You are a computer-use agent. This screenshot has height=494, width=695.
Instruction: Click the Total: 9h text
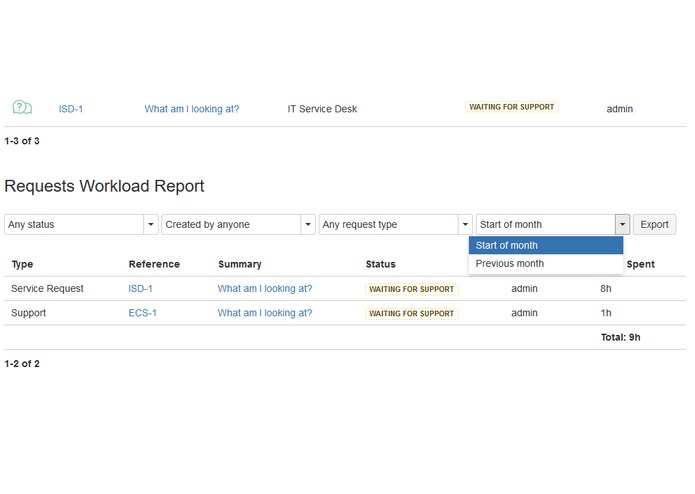click(x=620, y=338)
